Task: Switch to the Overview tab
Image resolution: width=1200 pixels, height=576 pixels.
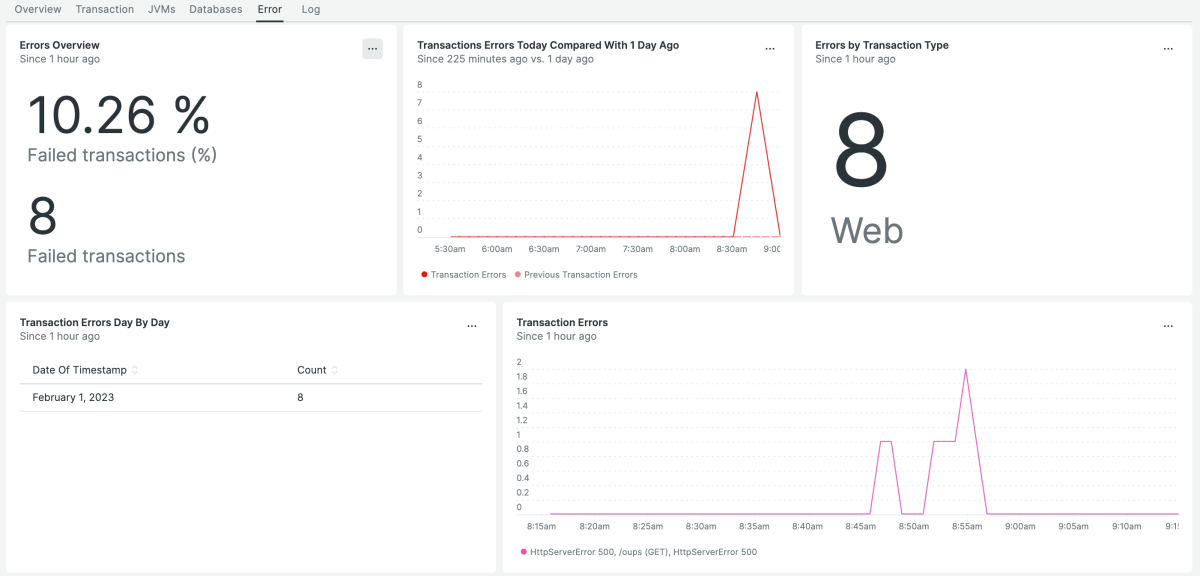Action: [x=38, y=9]
